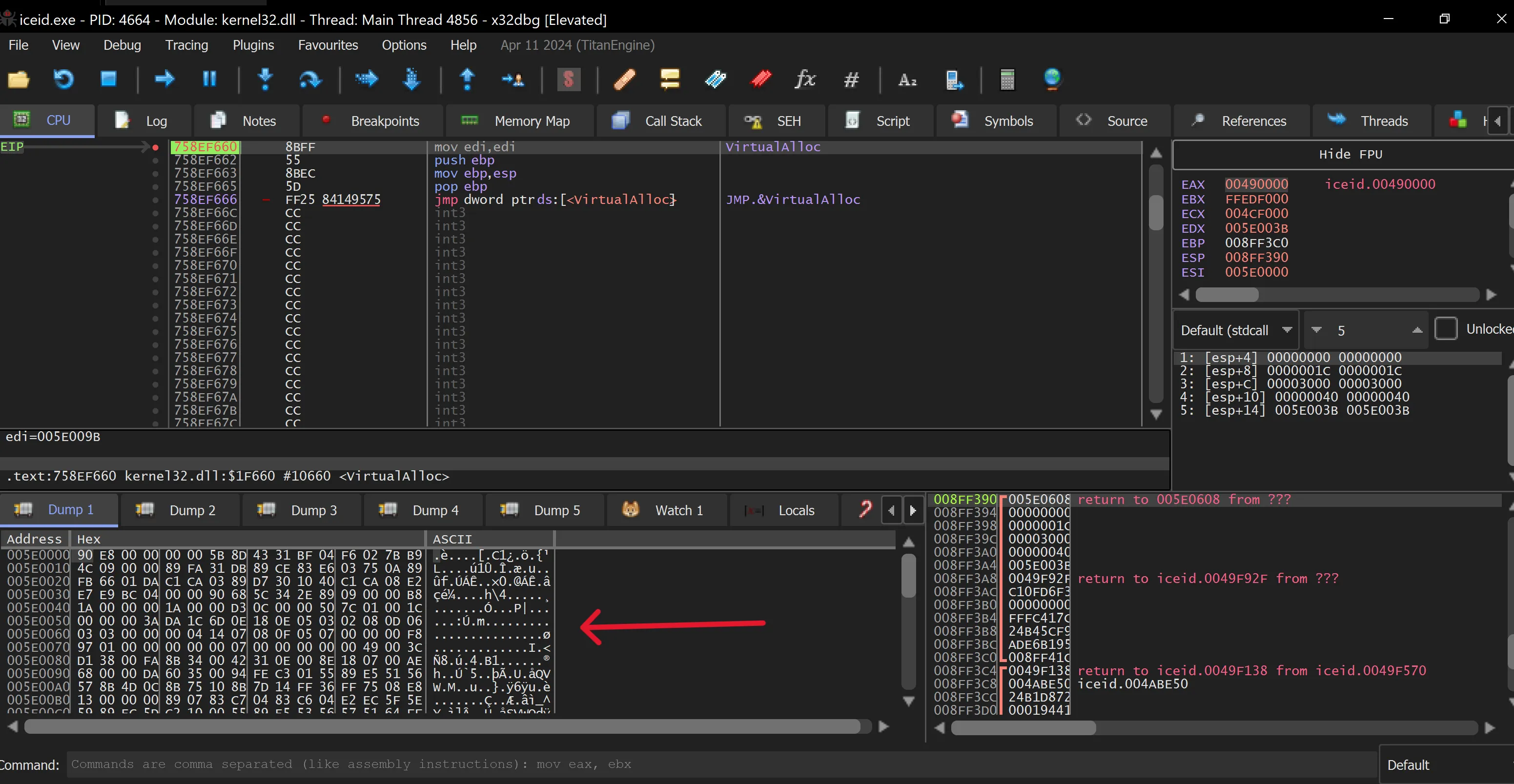Focus the Command input field
Screen dimensions: 1514x784
(722, 764)
